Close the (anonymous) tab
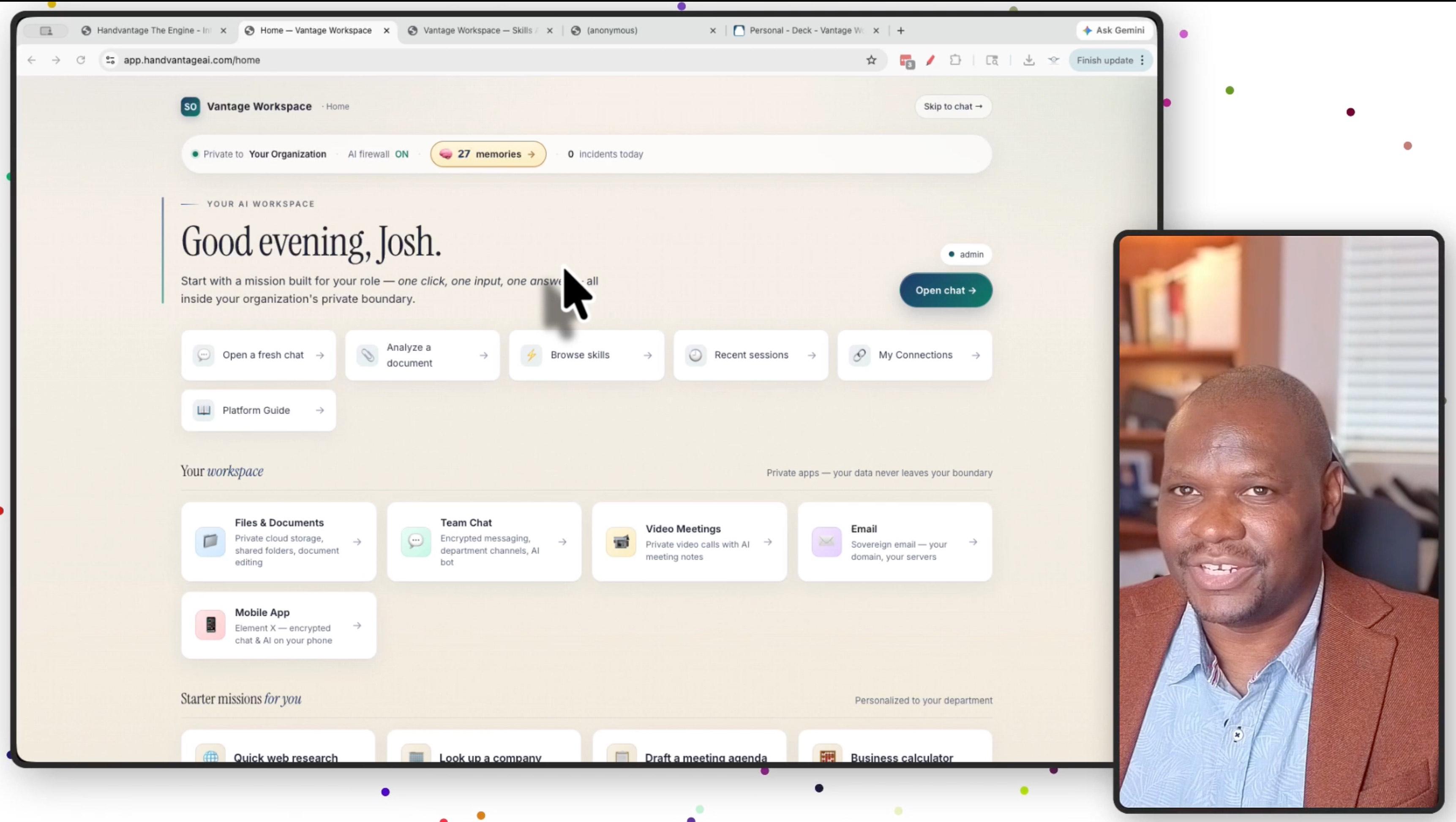This screenshot has width=1456, height=822. click(713, 30)
